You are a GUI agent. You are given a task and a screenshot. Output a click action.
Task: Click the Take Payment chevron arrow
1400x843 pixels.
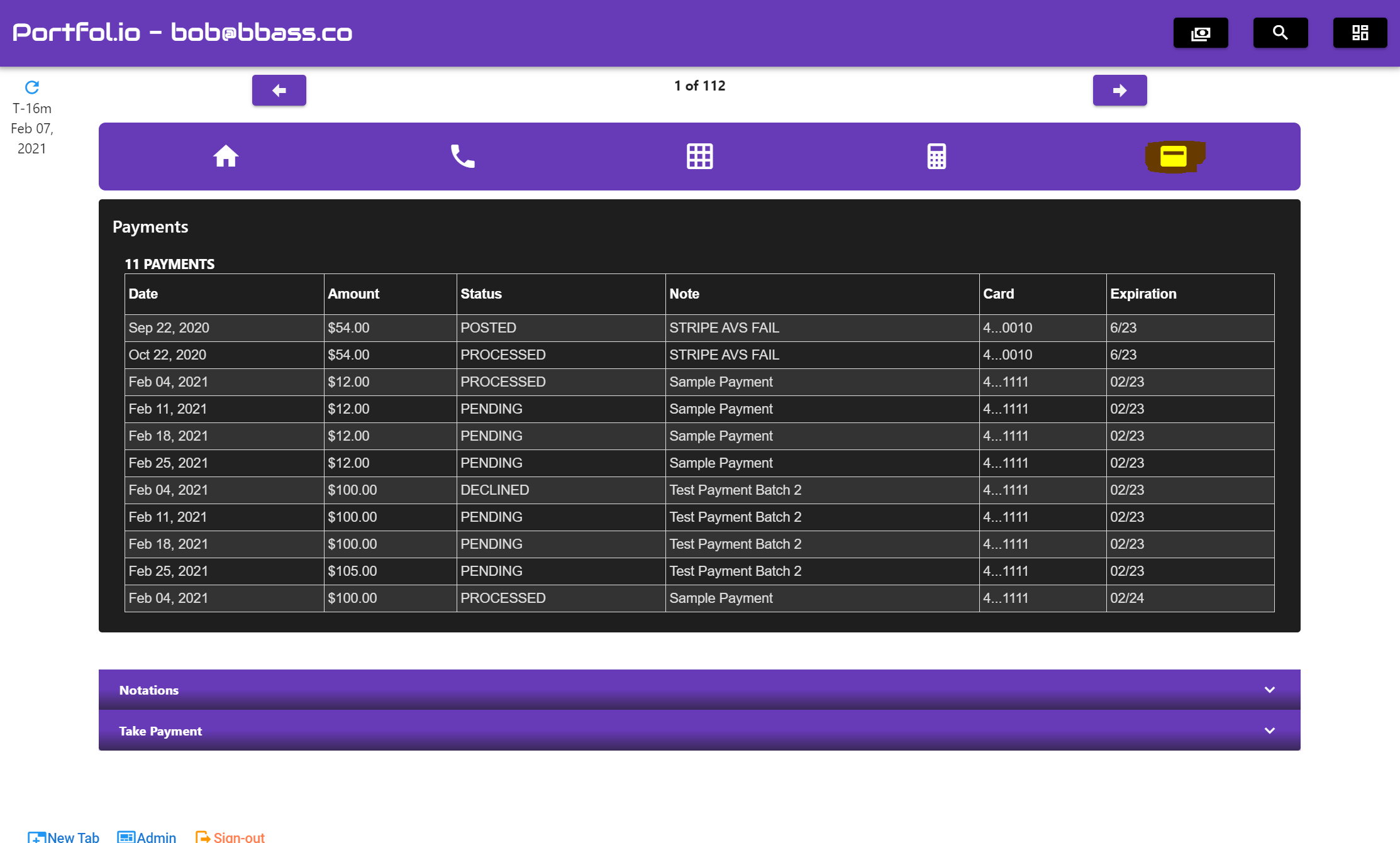(x=1269, y=730)
